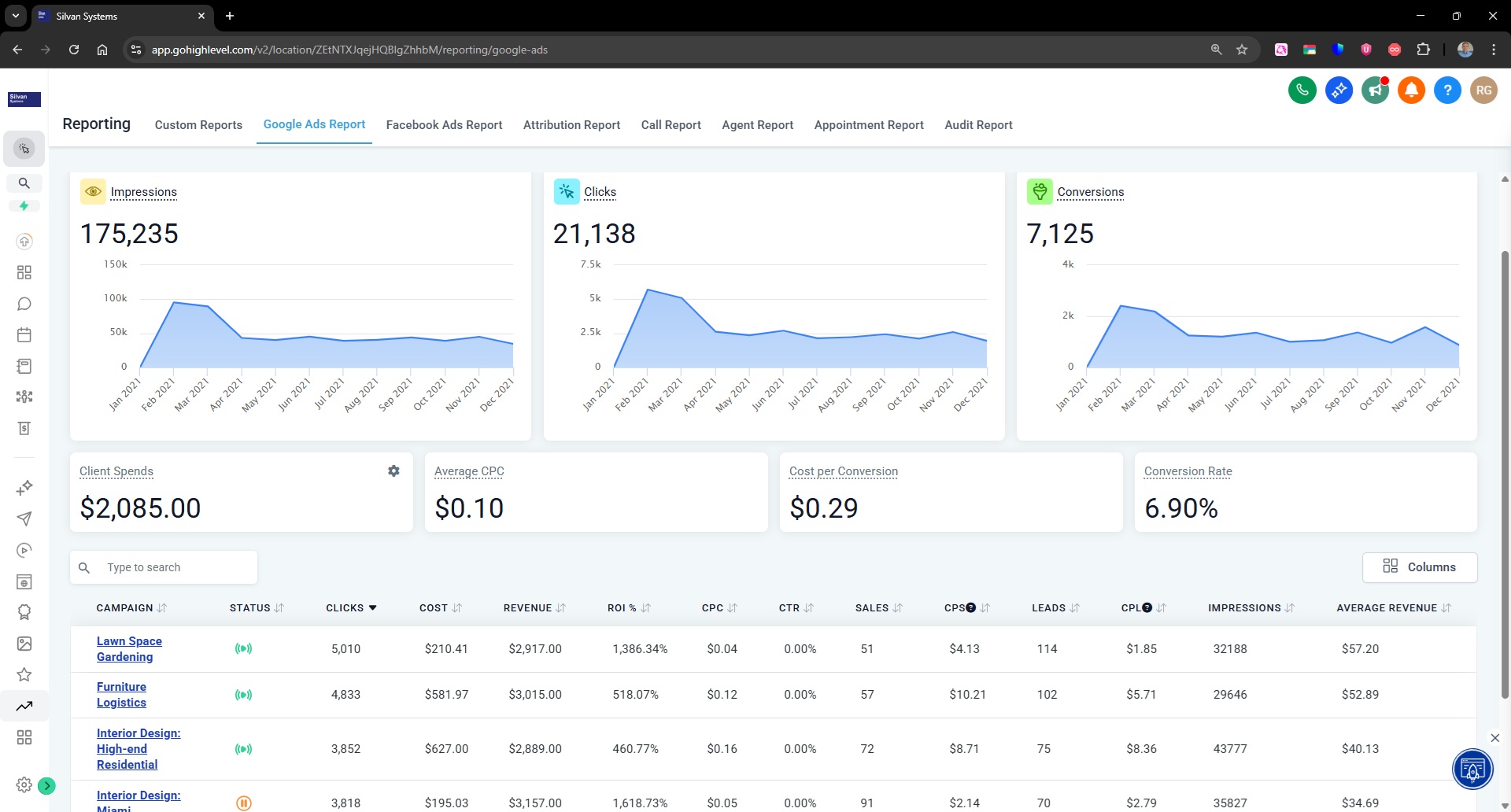1511x812 pixels.
Task: Sort table by Clicks column arrow
Action: (373, 608)
